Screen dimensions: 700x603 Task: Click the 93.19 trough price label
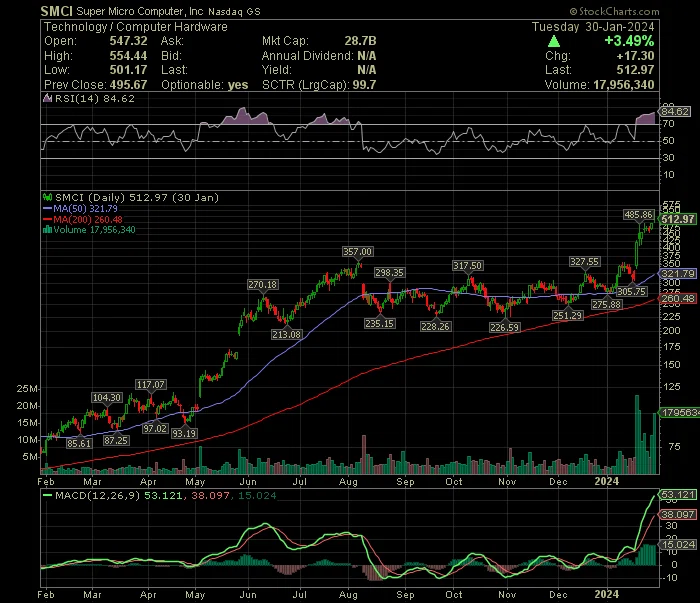pyautogui.click(x=184, y=433)
